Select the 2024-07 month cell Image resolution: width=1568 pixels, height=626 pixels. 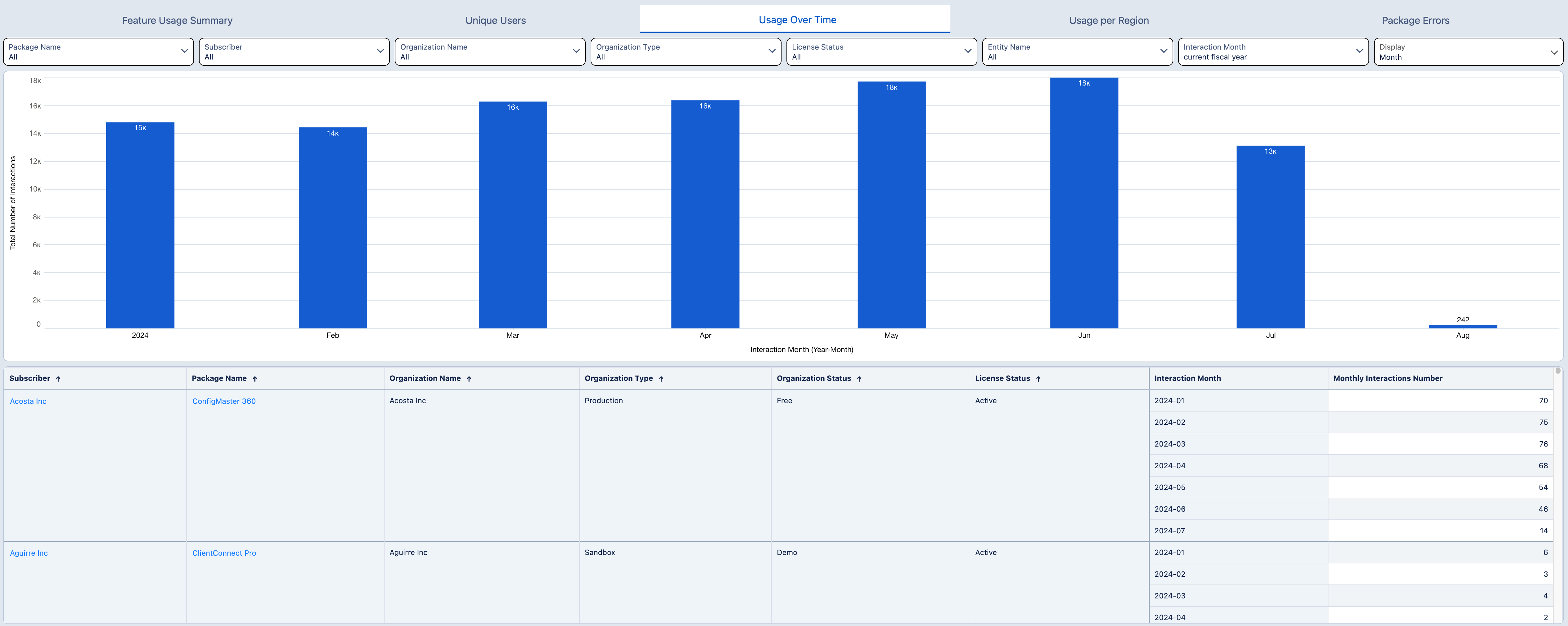[x=1238, y=530]
